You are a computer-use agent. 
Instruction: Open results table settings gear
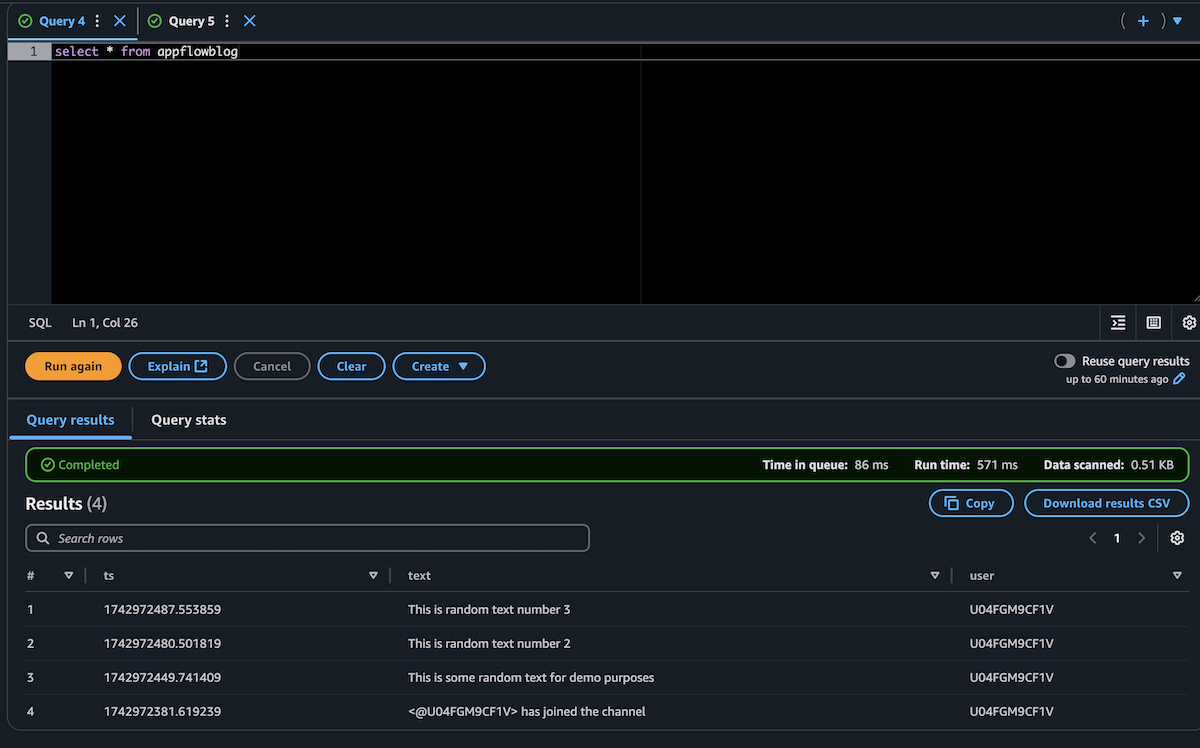(x=1177, y=538)
